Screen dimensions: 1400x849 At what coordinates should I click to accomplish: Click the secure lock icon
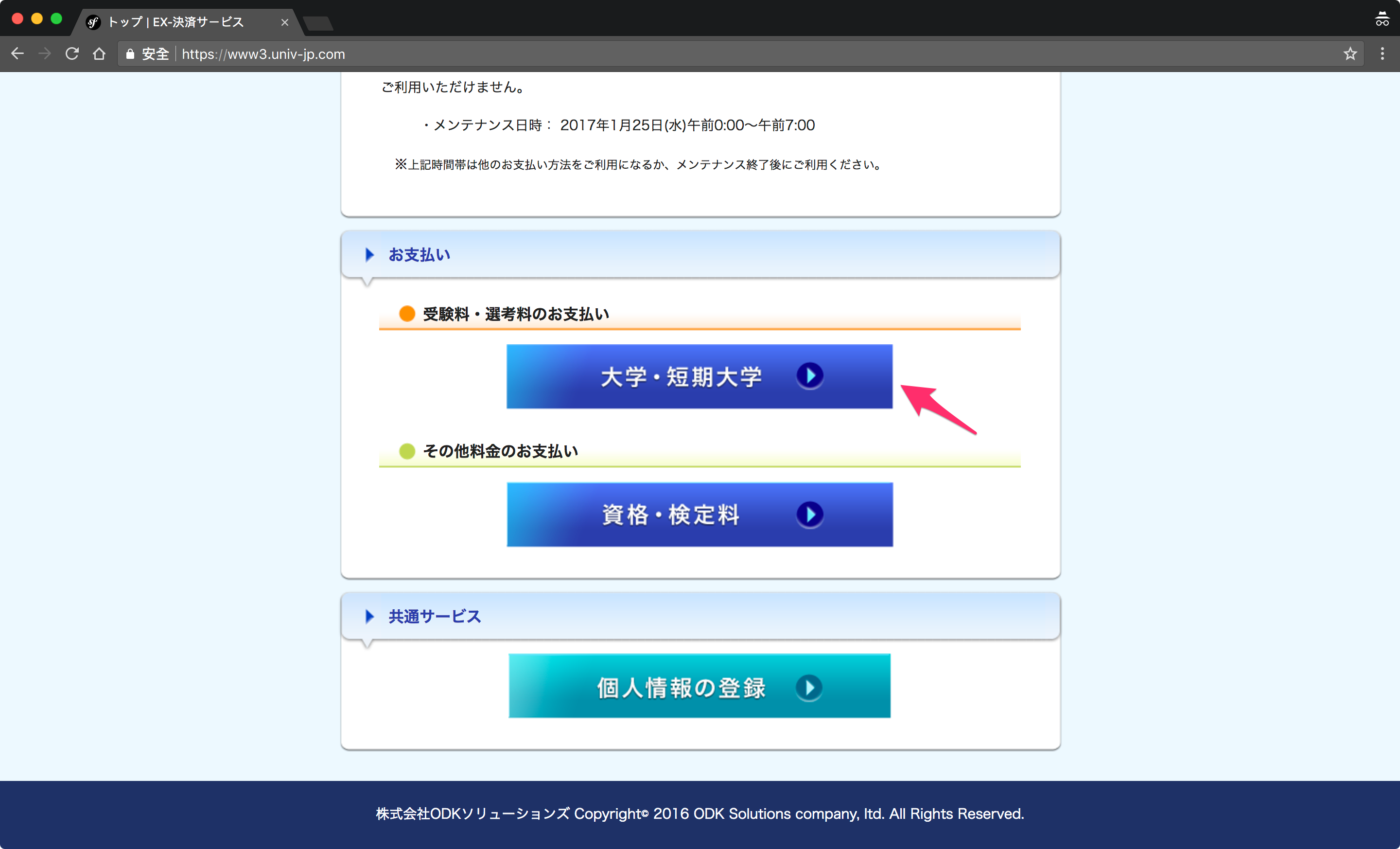tap(130, 54)
